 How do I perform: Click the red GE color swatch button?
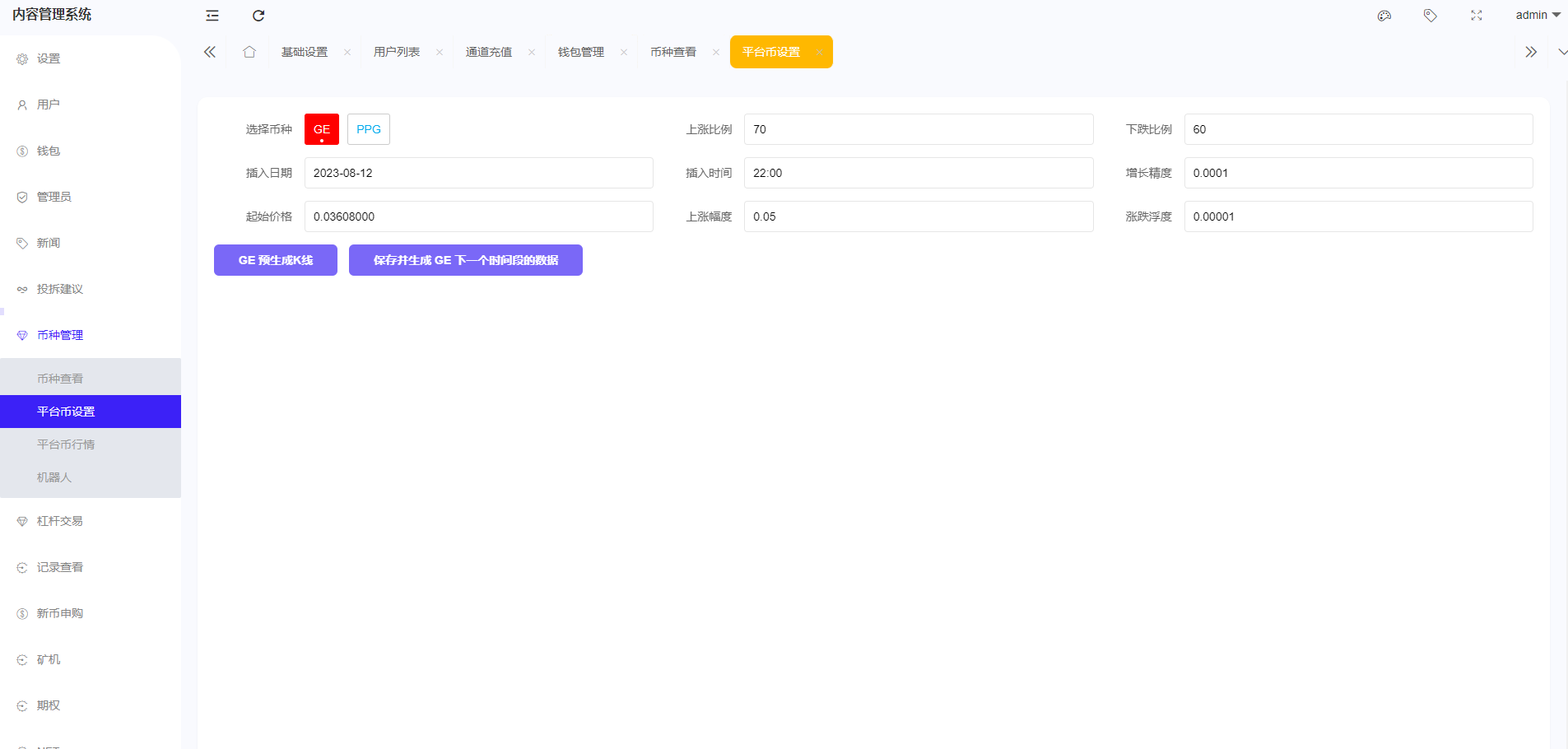(321, 128)
